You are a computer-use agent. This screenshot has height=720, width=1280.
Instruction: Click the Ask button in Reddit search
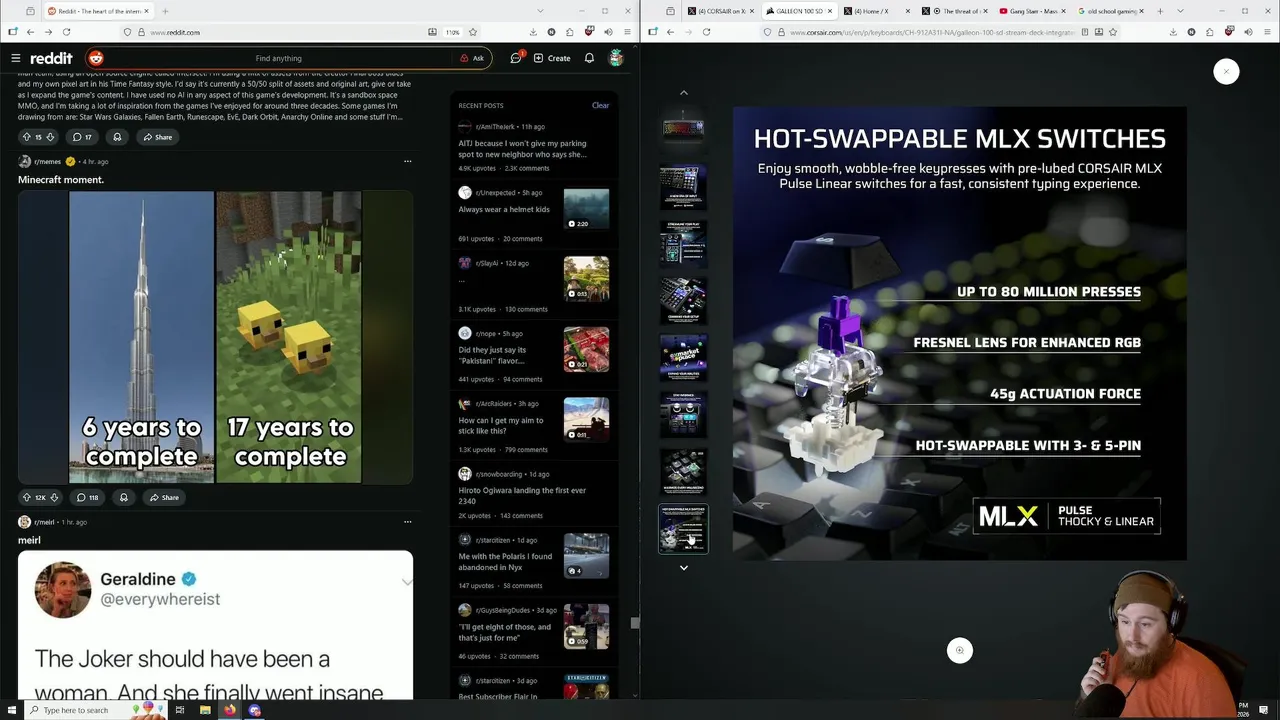pos(472,58)
